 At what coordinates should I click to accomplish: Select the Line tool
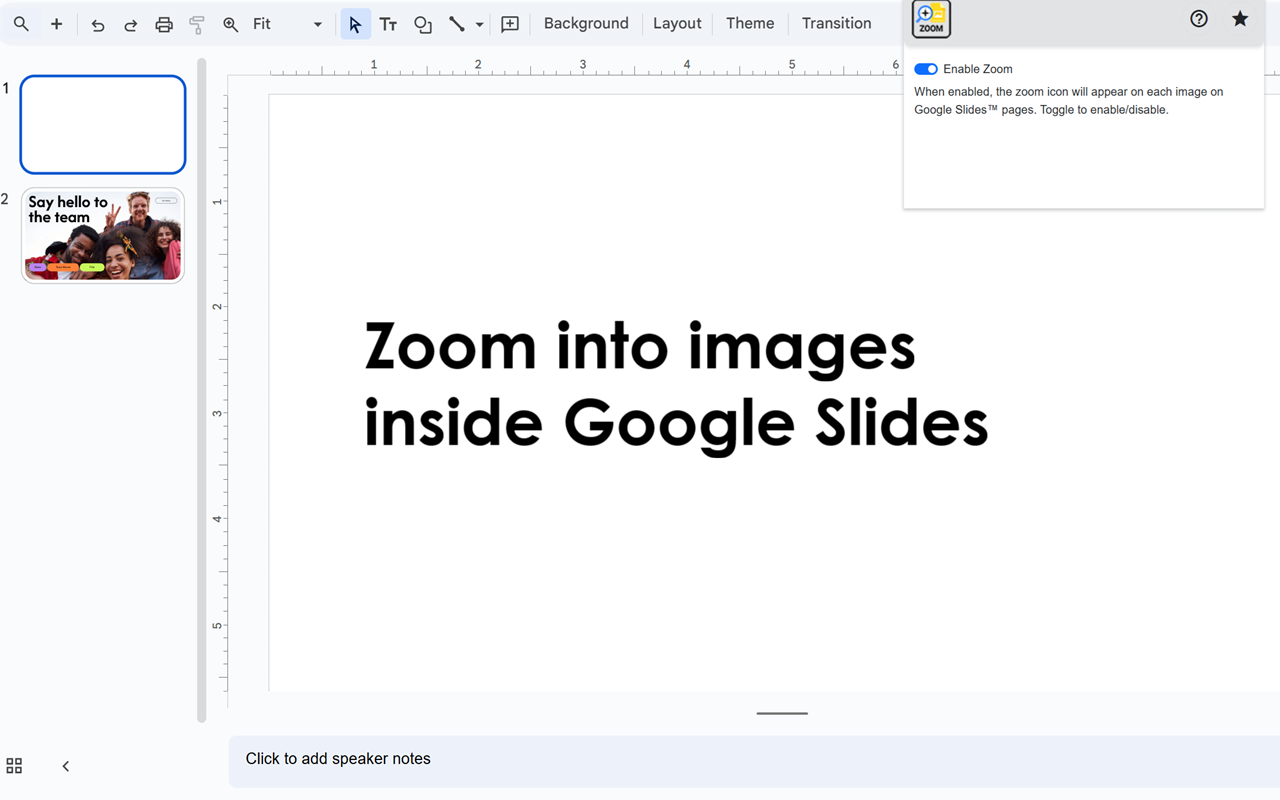(457, 24)
